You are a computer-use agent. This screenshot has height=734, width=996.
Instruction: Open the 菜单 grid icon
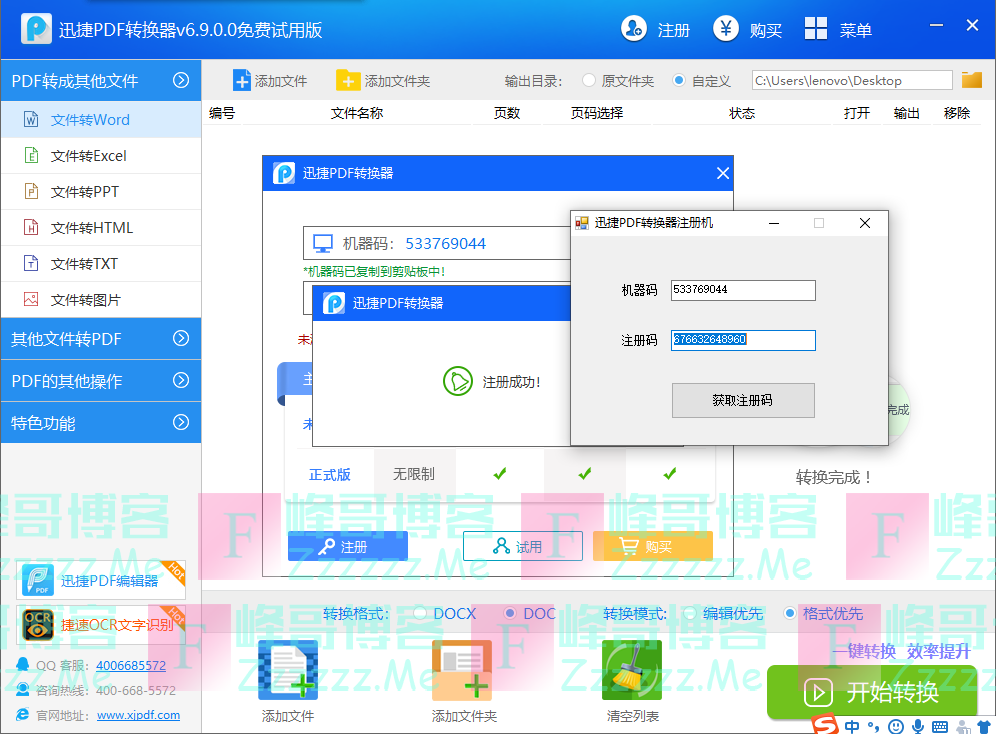(816, 29)
